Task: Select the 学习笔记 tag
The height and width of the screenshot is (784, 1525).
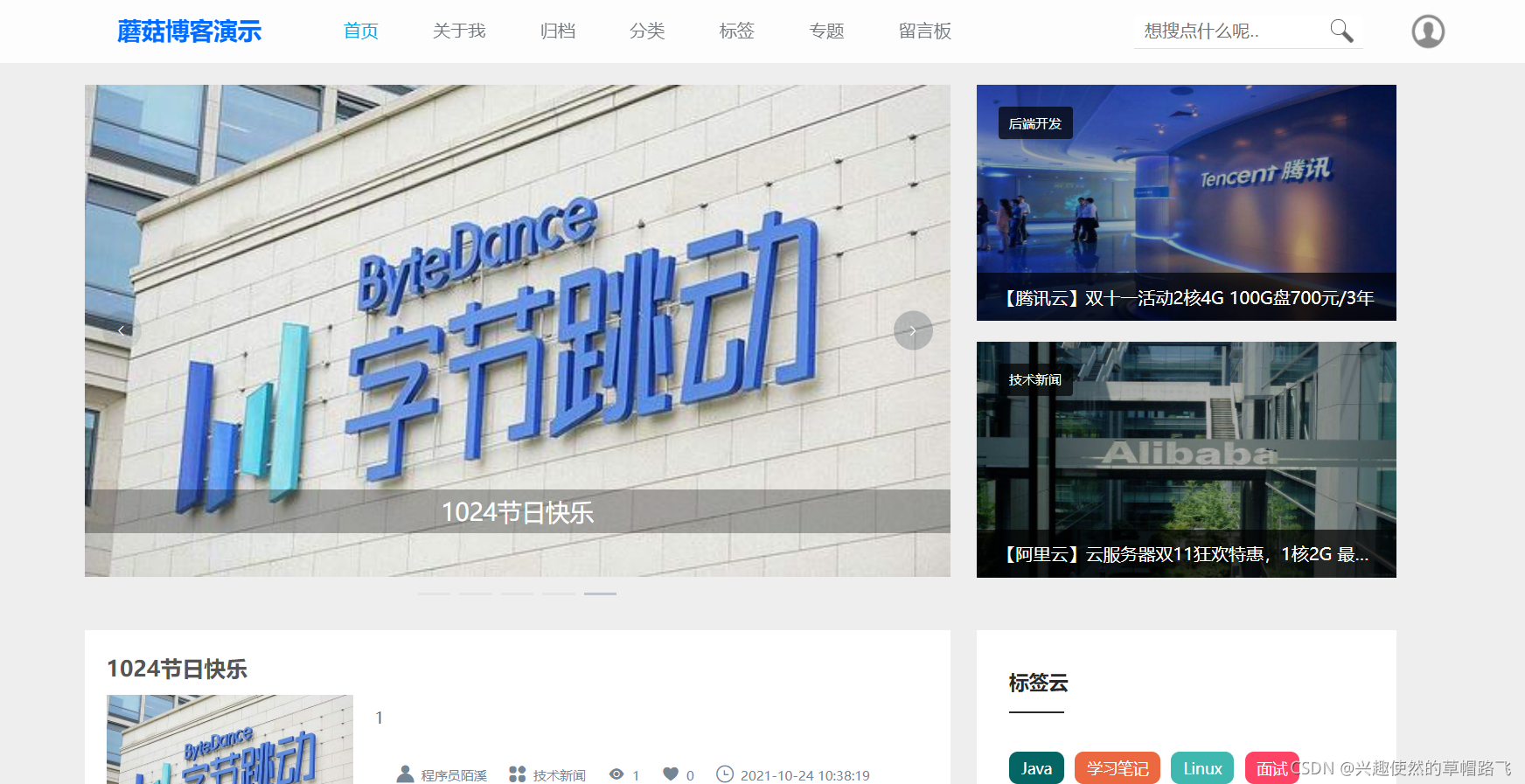Action: click(1118, 768)
